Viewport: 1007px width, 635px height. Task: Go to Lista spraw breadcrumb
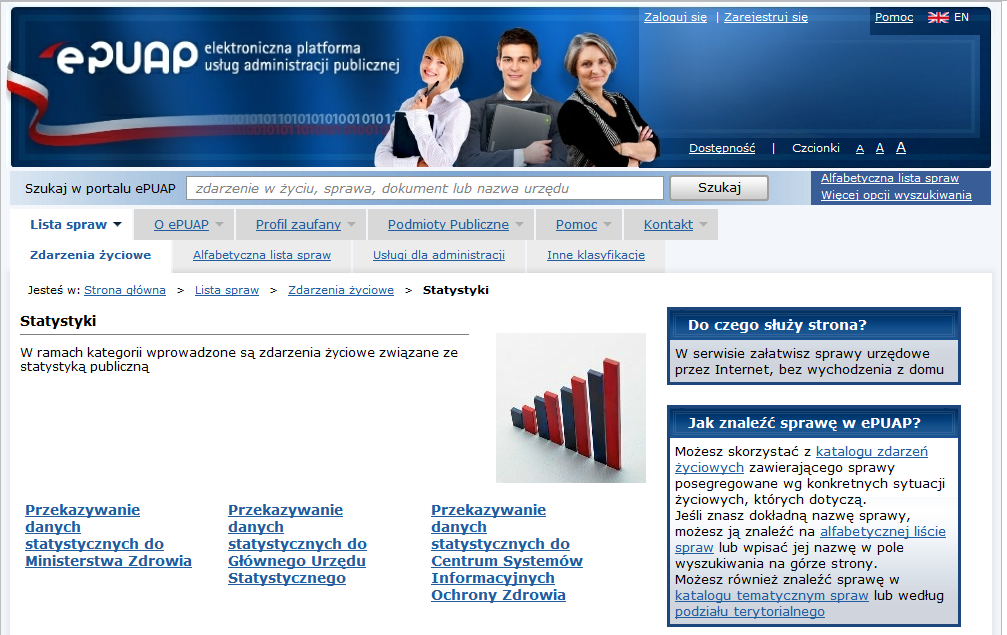click(x=227, y=290)
